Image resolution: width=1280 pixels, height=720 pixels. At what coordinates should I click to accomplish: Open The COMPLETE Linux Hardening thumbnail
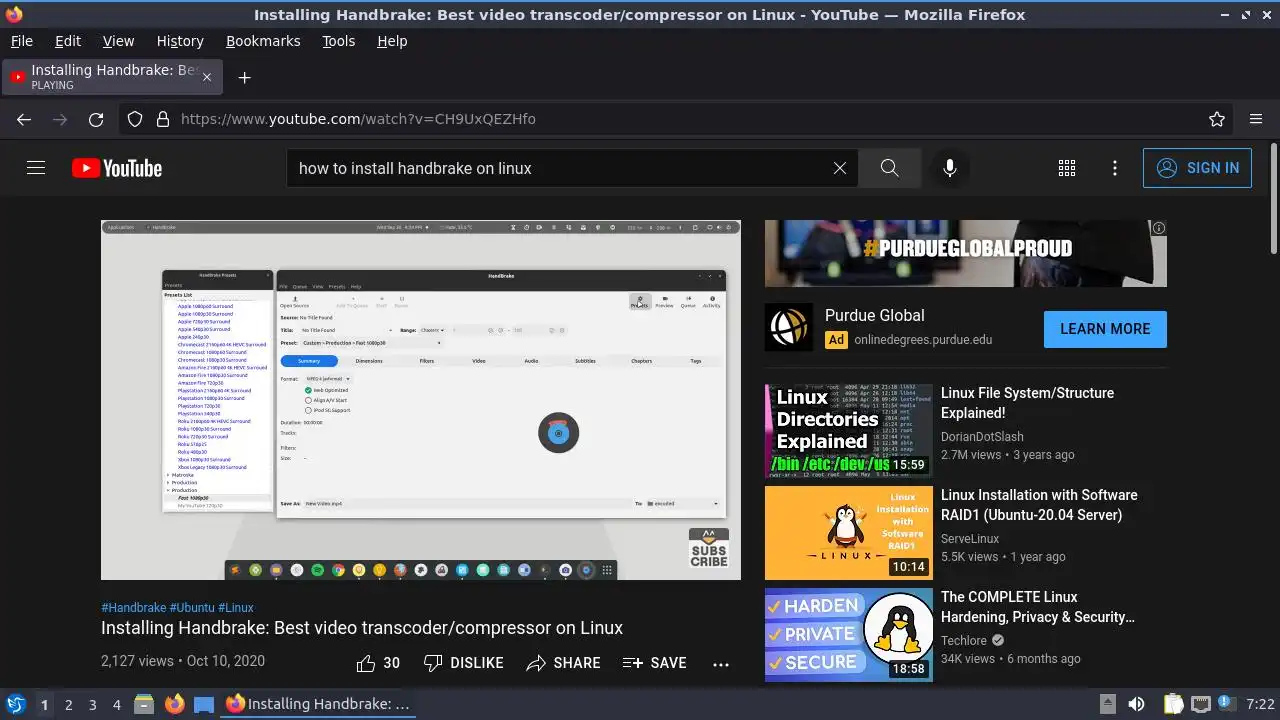click(849, 635)
